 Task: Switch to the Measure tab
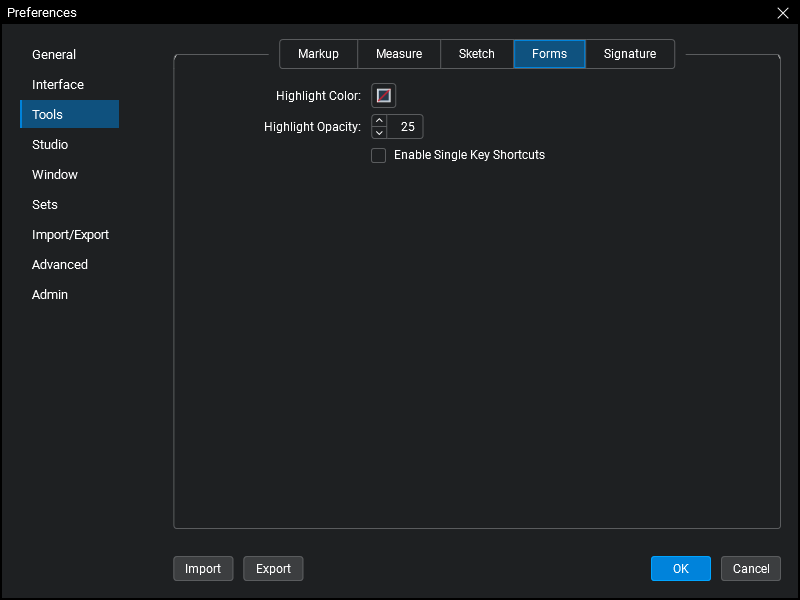399,54
